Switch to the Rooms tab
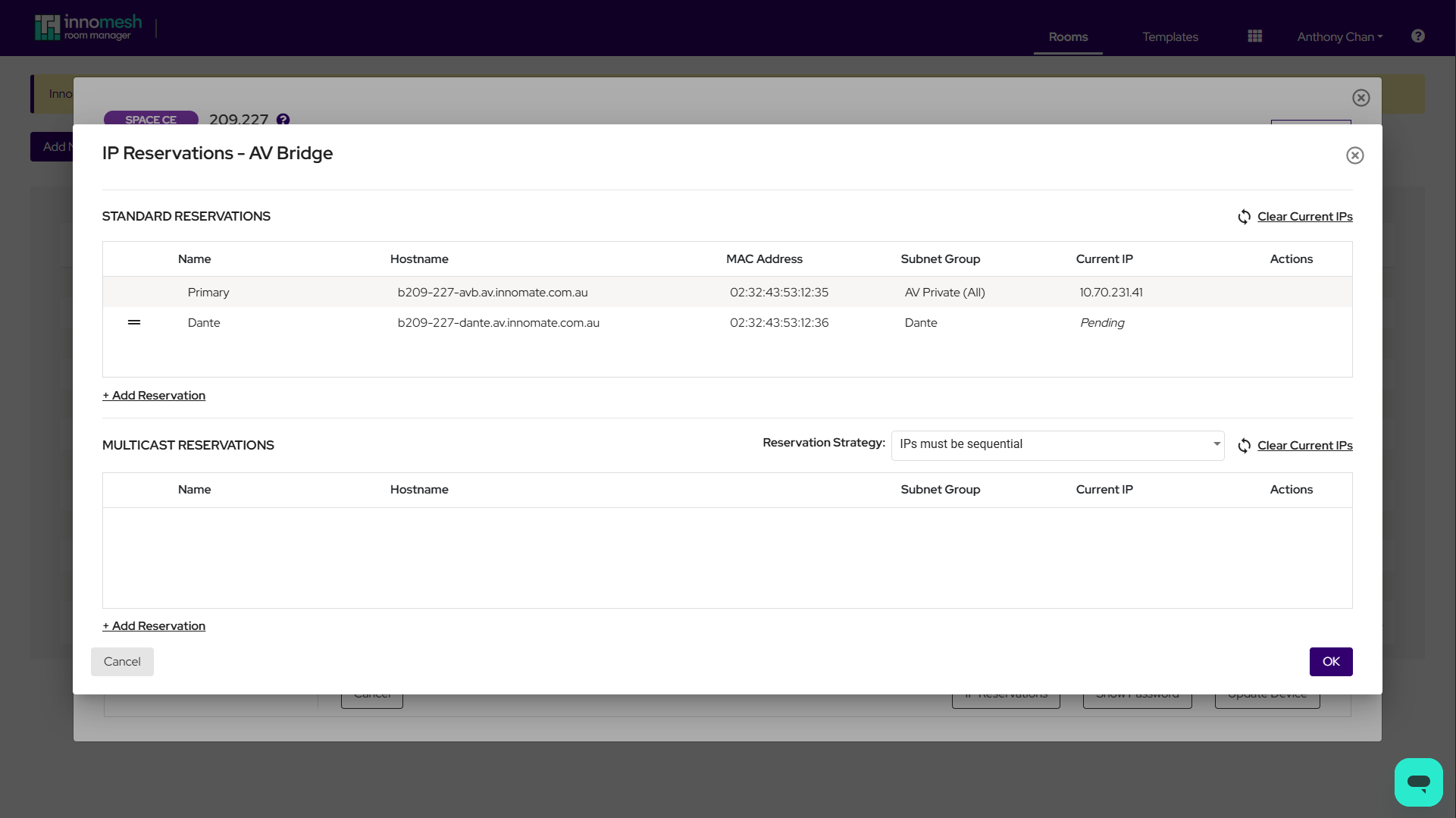The height and width of the screenshot is (818, 1456). tap(1067, 36)
